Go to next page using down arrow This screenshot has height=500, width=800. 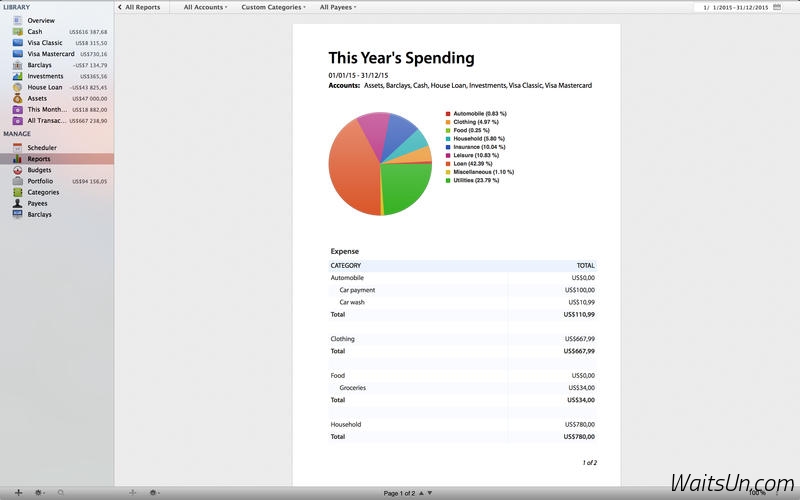point(431,493)
